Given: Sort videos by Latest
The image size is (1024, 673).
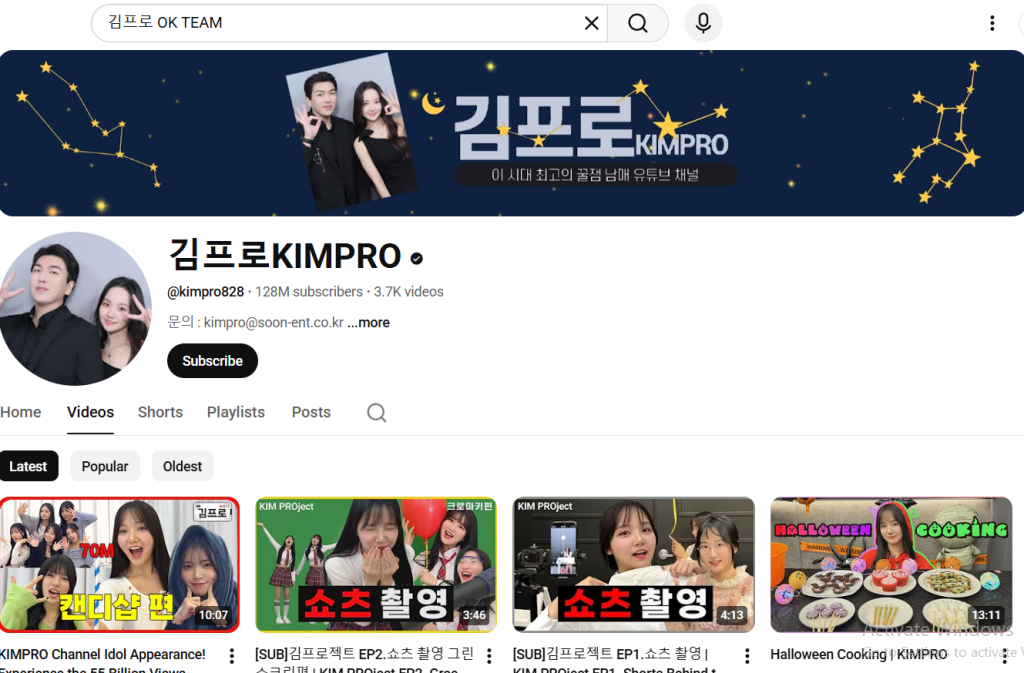Looking at the screenshot, I should 28,466.
